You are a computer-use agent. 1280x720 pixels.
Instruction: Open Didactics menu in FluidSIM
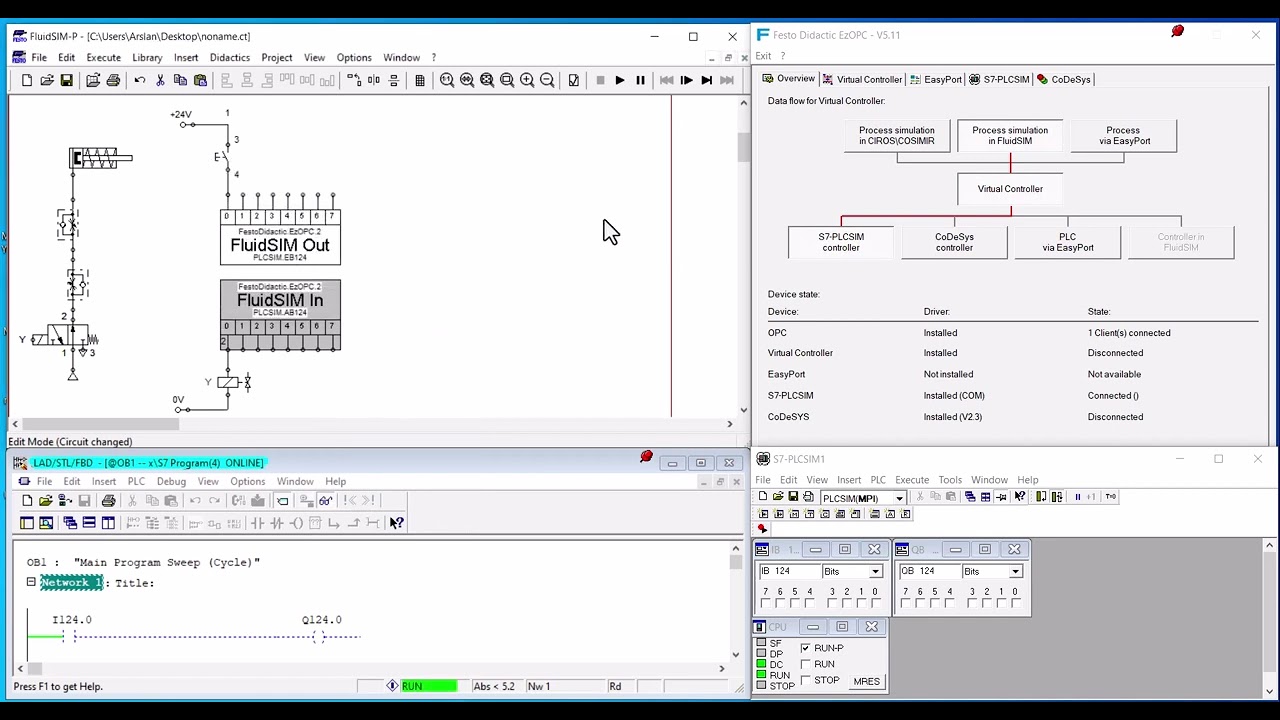pos(229,57)
